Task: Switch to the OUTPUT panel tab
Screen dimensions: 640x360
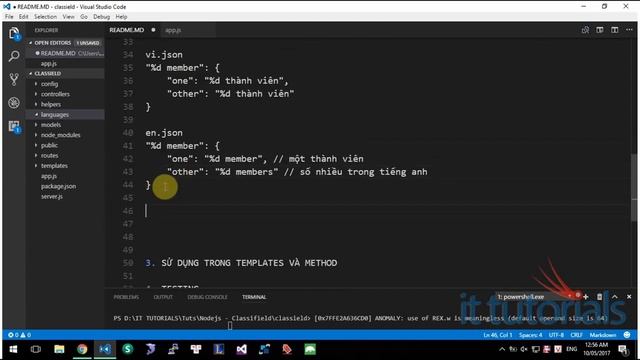Action: [163, 297]
